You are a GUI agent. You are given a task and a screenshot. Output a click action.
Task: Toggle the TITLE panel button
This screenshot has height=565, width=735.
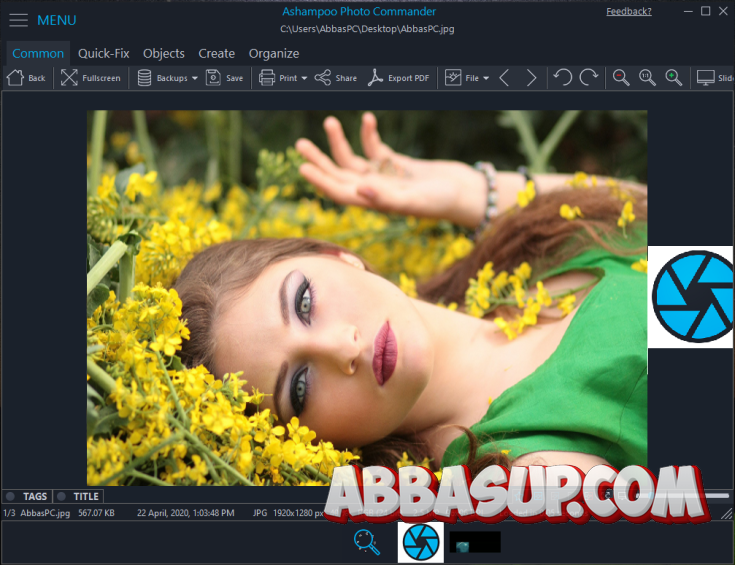(78, 496)
